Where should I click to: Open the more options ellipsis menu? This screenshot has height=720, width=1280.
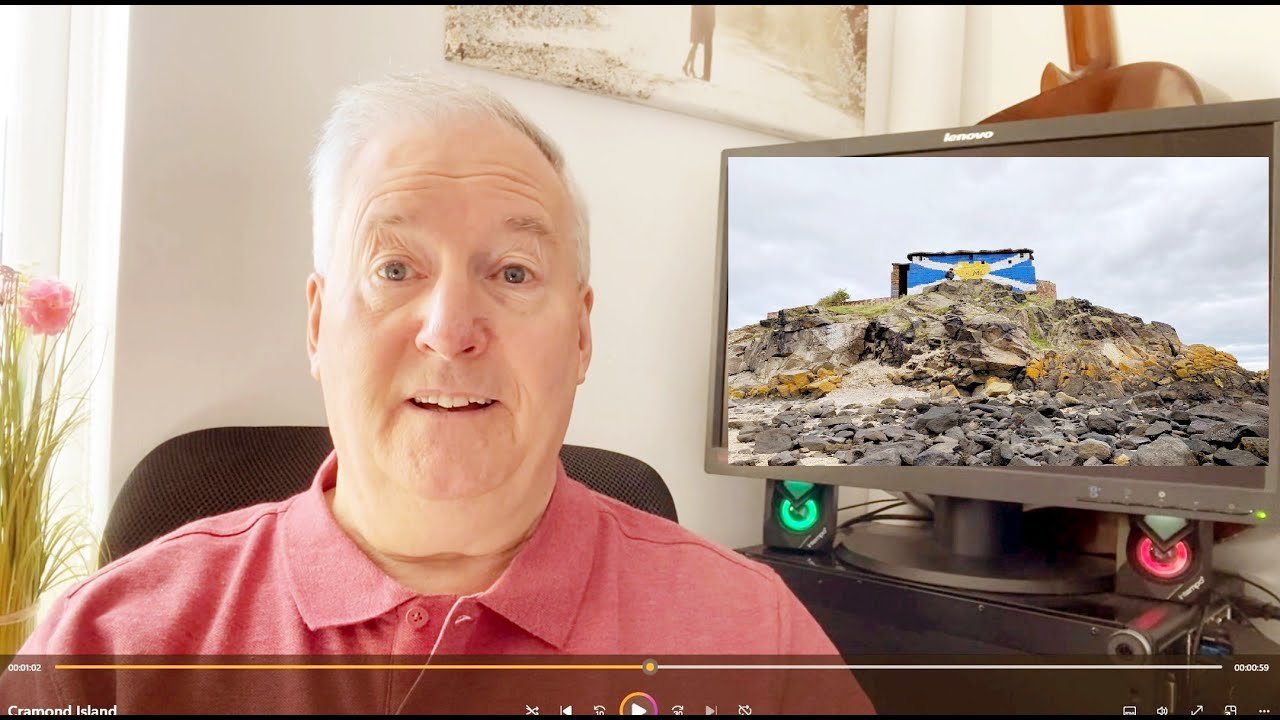(1263, 710)
